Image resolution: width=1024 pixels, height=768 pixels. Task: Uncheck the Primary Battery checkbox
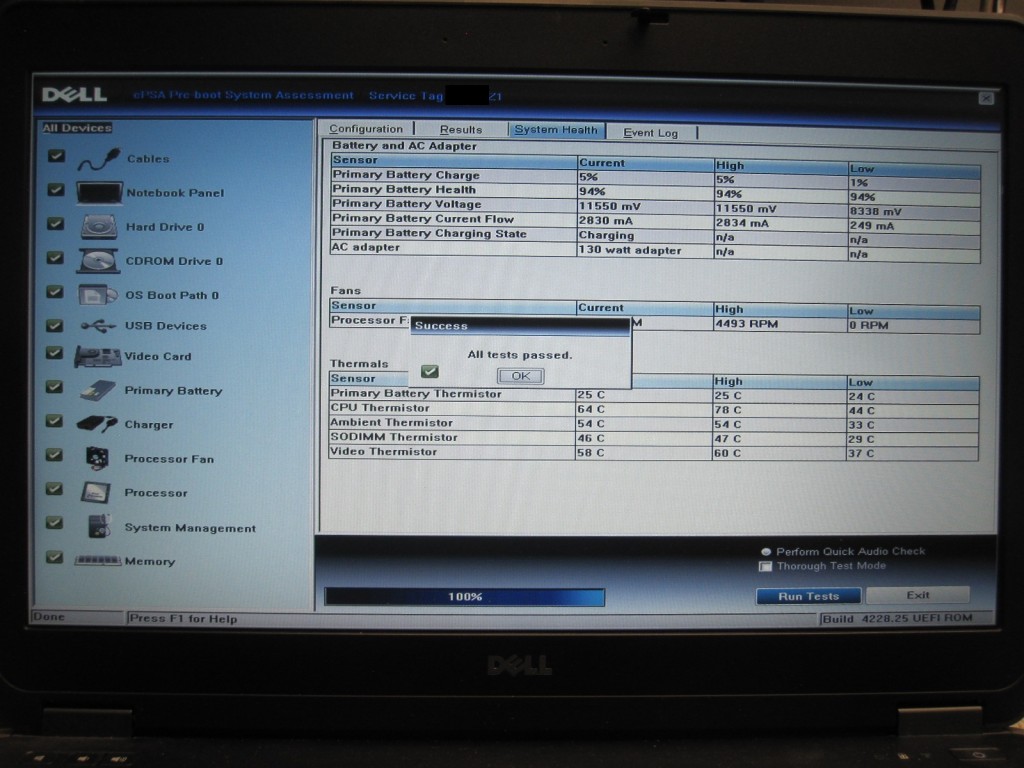coord(55,387)
